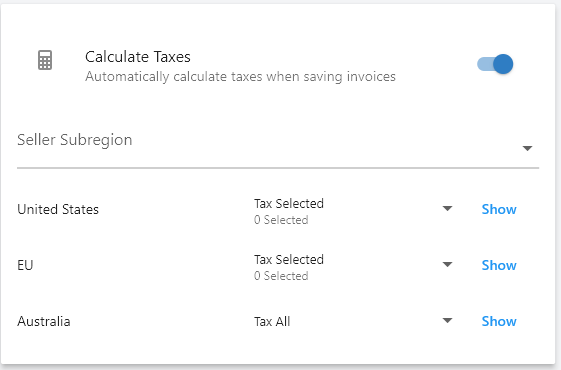Click '0 Selected' under EU dropdown
561x370 pixels.
281,276
